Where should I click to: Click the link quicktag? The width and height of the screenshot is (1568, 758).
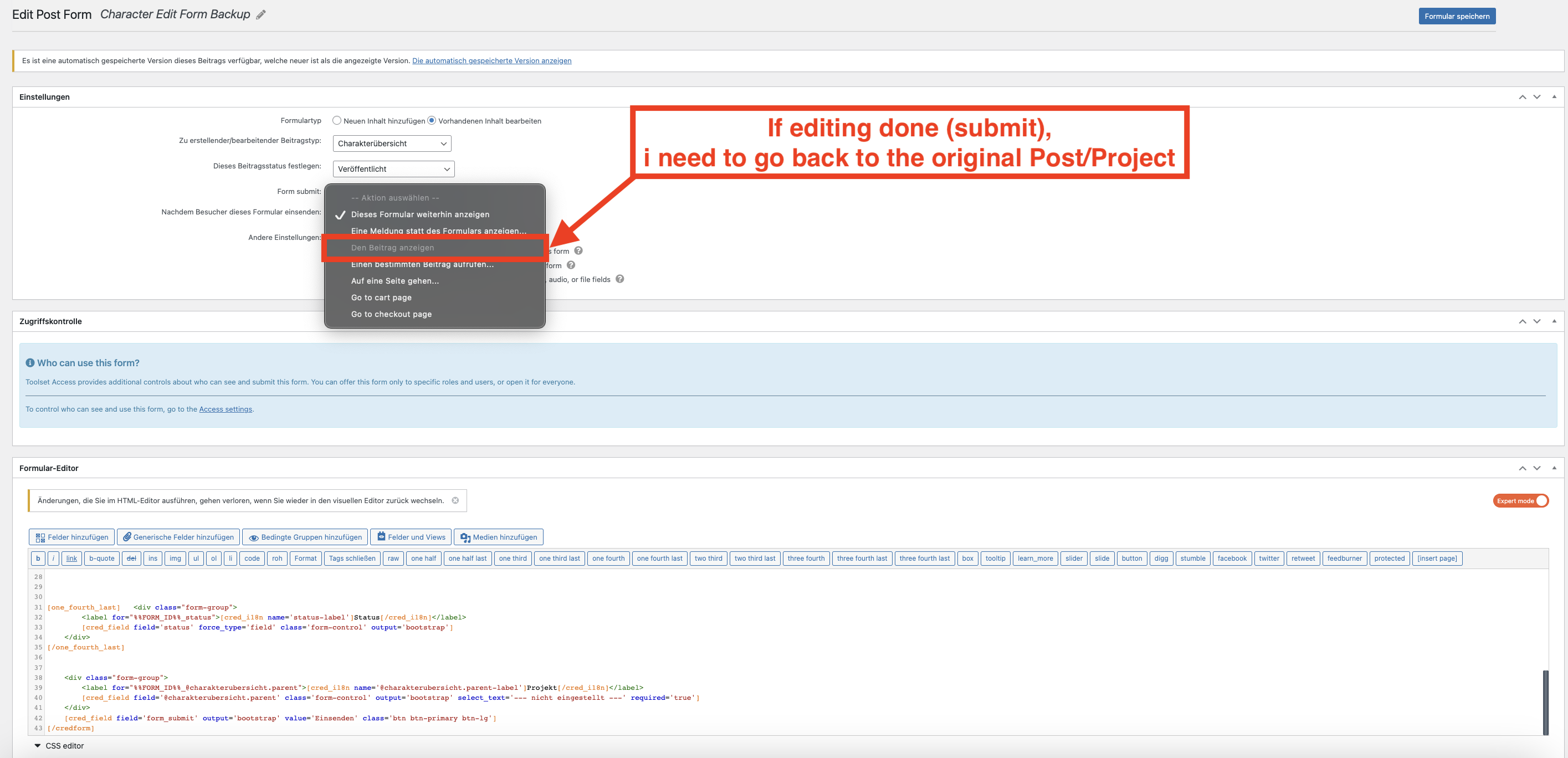pos(72,559)
